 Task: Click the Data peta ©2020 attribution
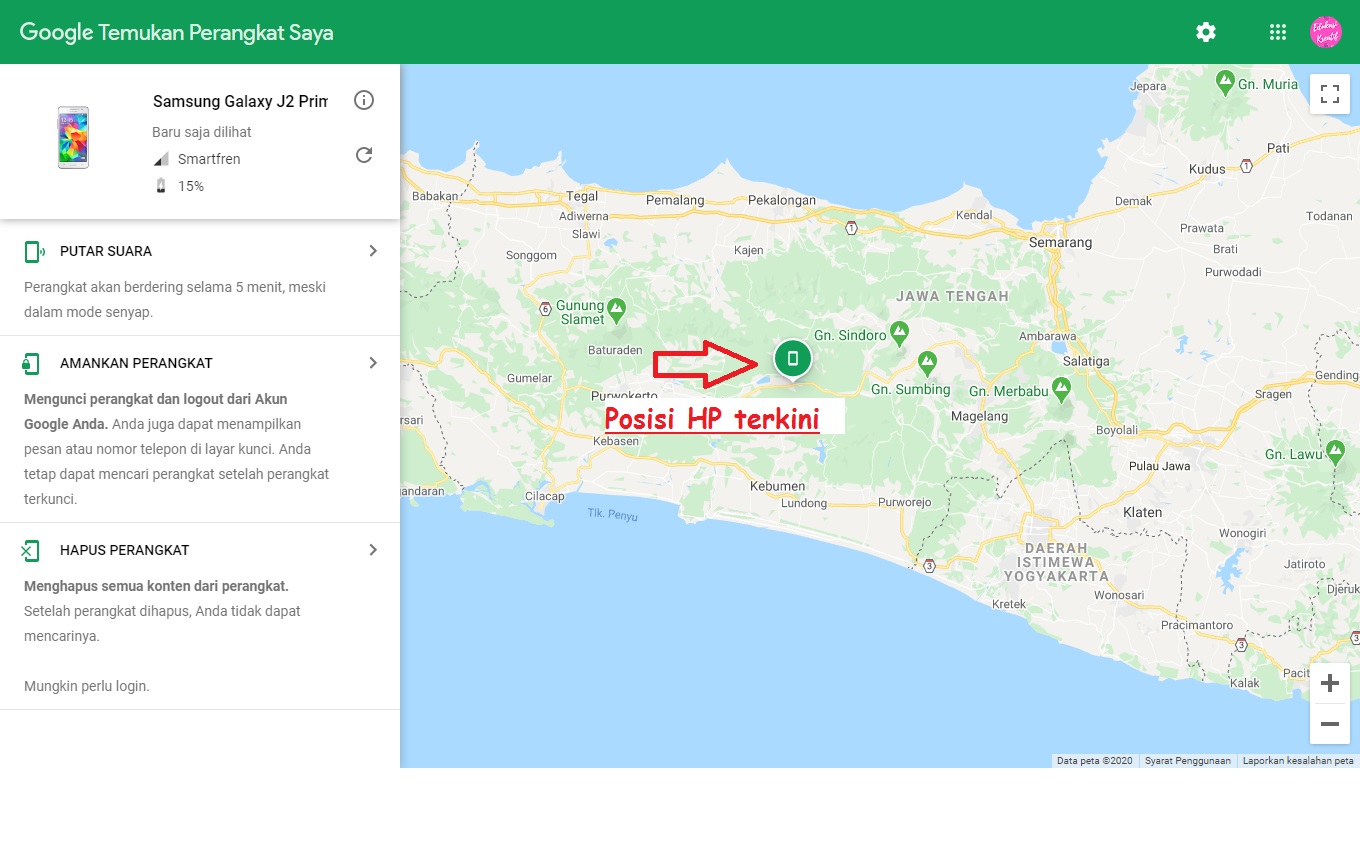(x=1094, y=761)
